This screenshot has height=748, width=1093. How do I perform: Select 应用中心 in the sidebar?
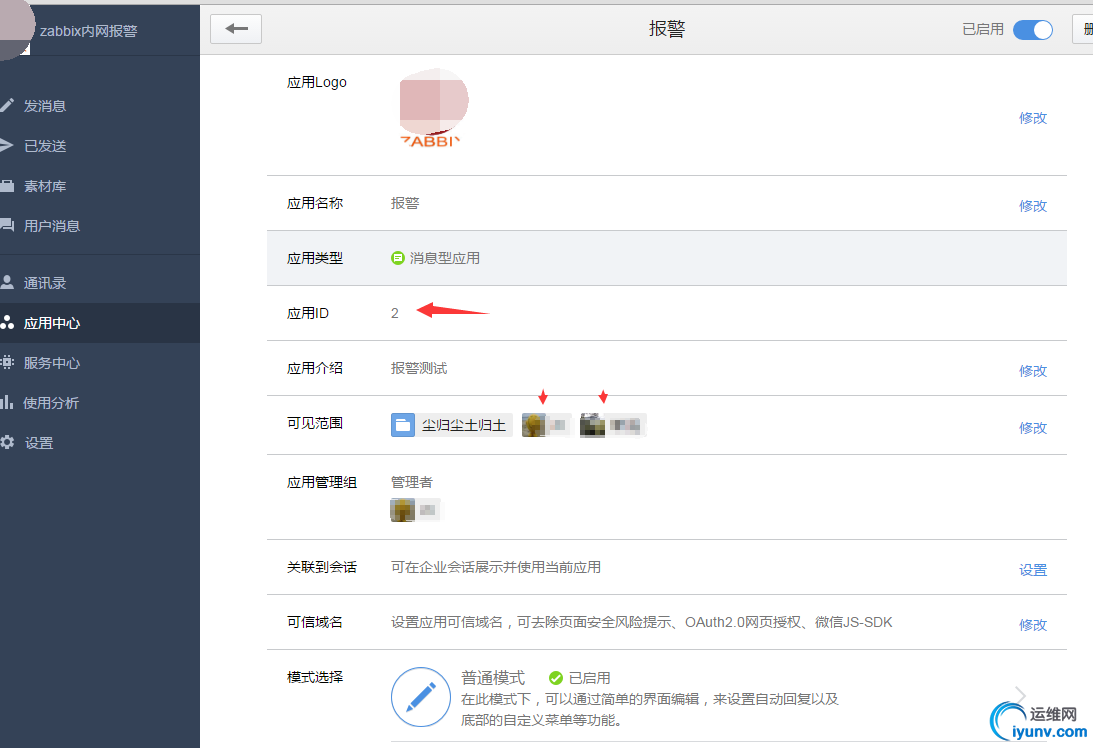[52, 323]
